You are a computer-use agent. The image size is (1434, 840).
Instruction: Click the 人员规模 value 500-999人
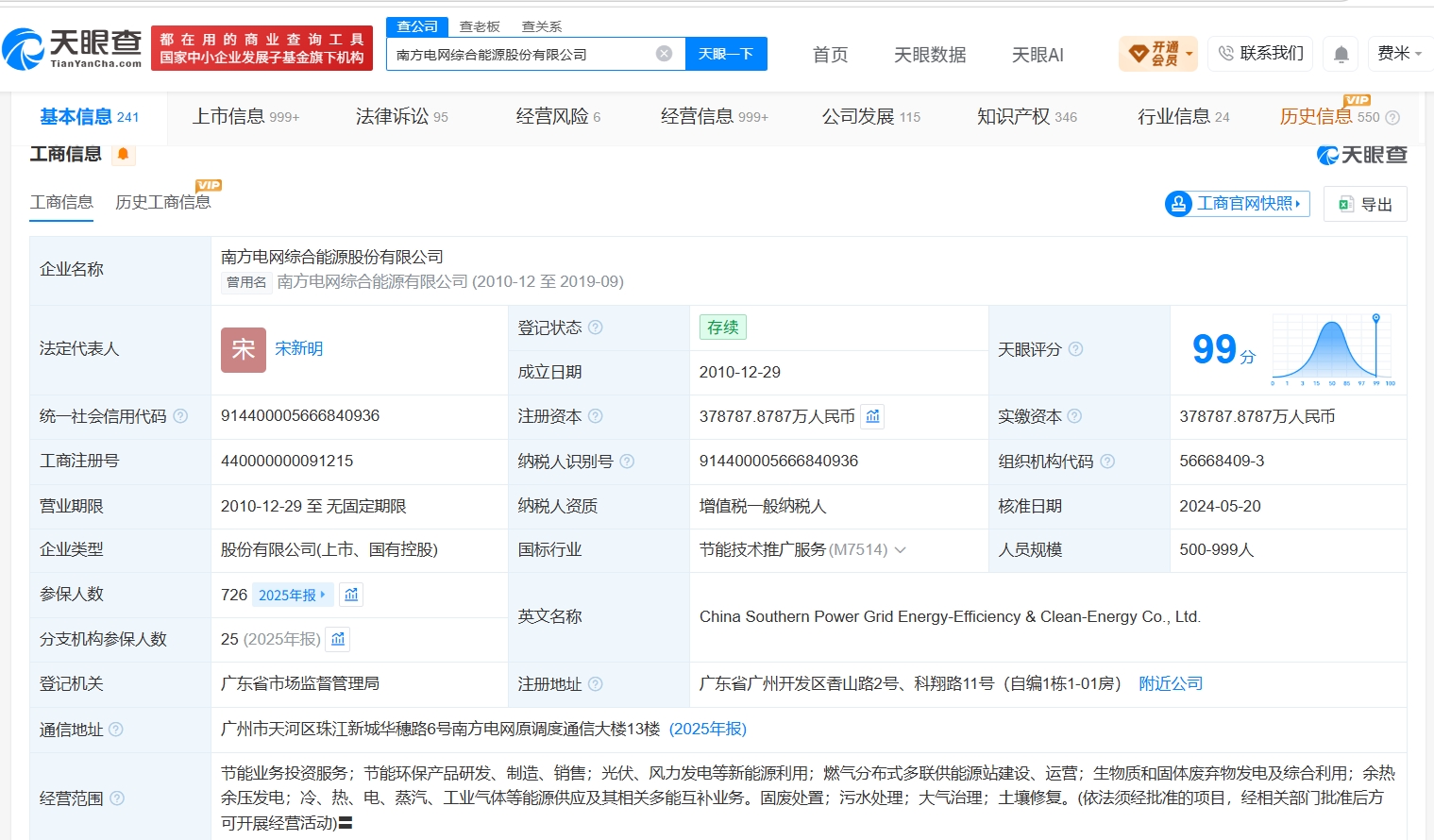pos(1216,549)
